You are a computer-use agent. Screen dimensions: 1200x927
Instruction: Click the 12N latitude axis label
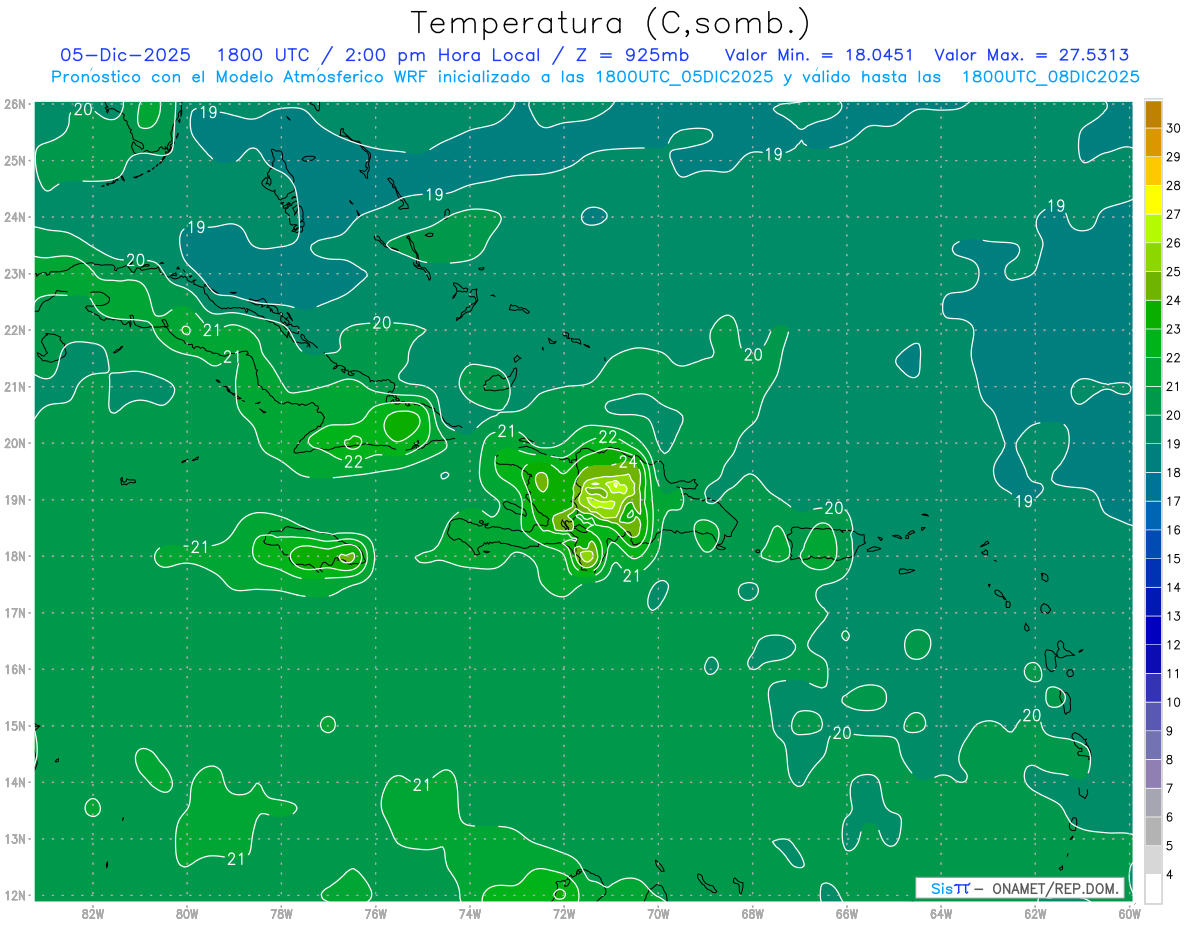coord(14,895)
